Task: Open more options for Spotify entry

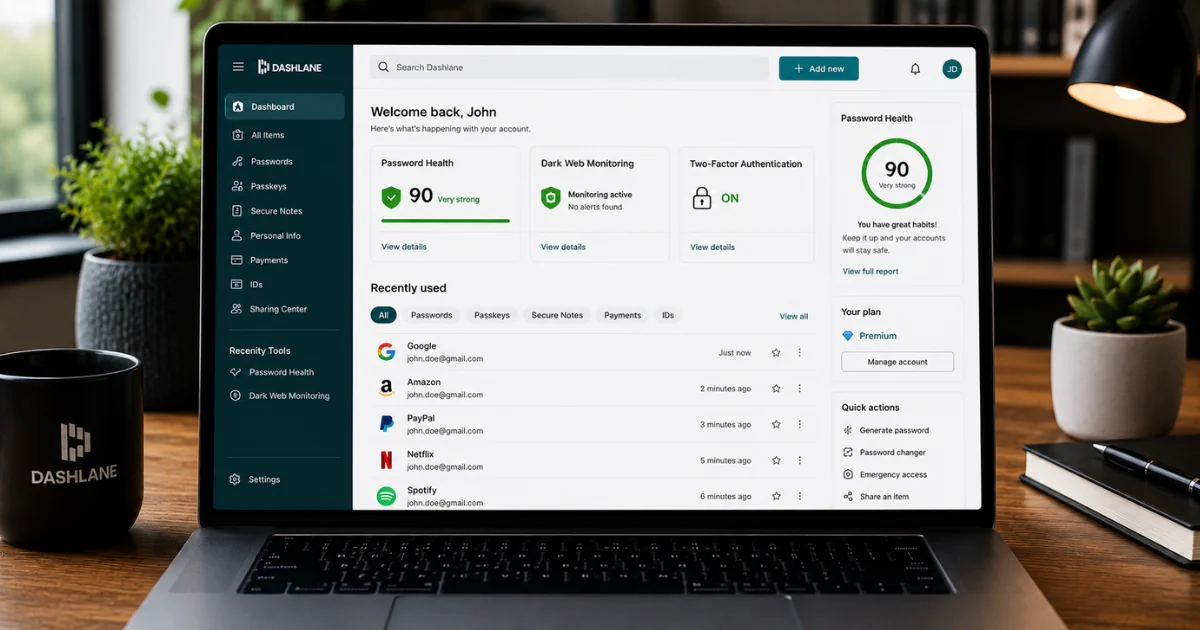Action: 800,497
